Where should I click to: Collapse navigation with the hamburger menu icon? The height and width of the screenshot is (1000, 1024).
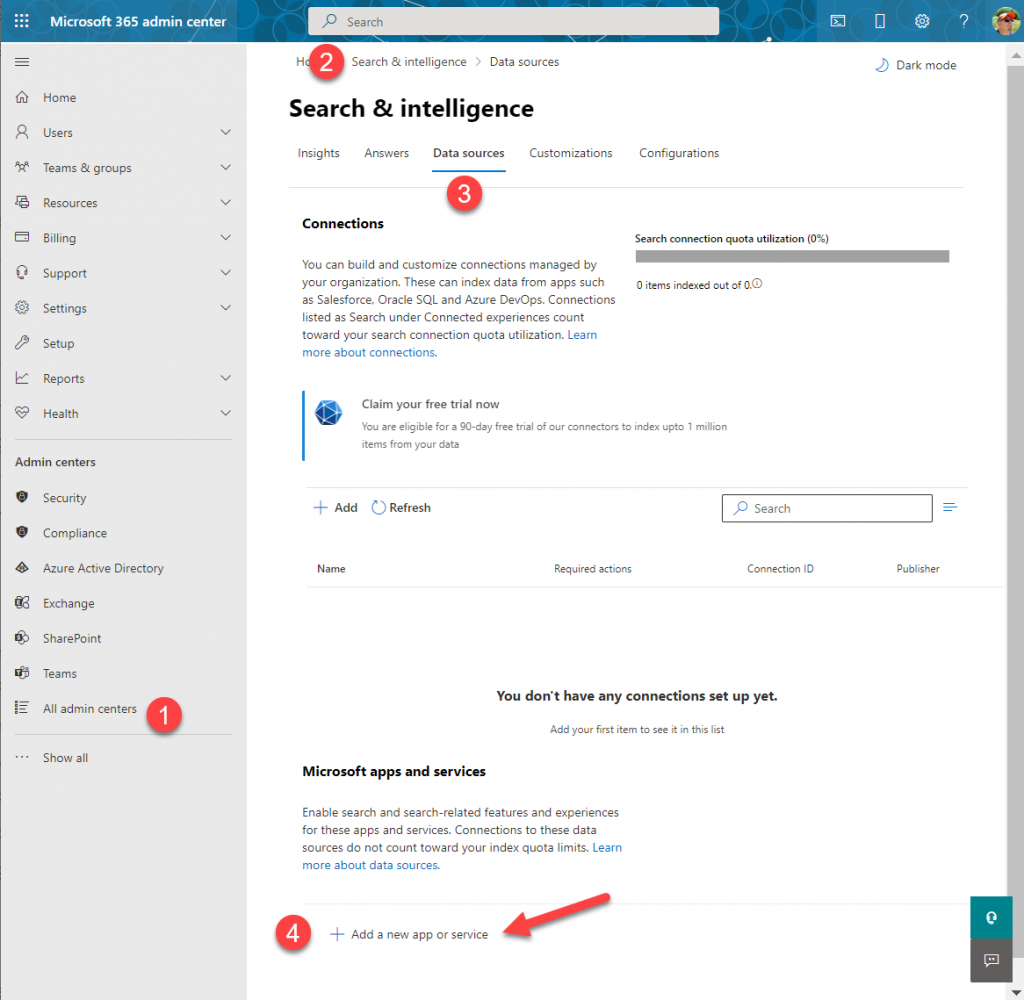22,62
